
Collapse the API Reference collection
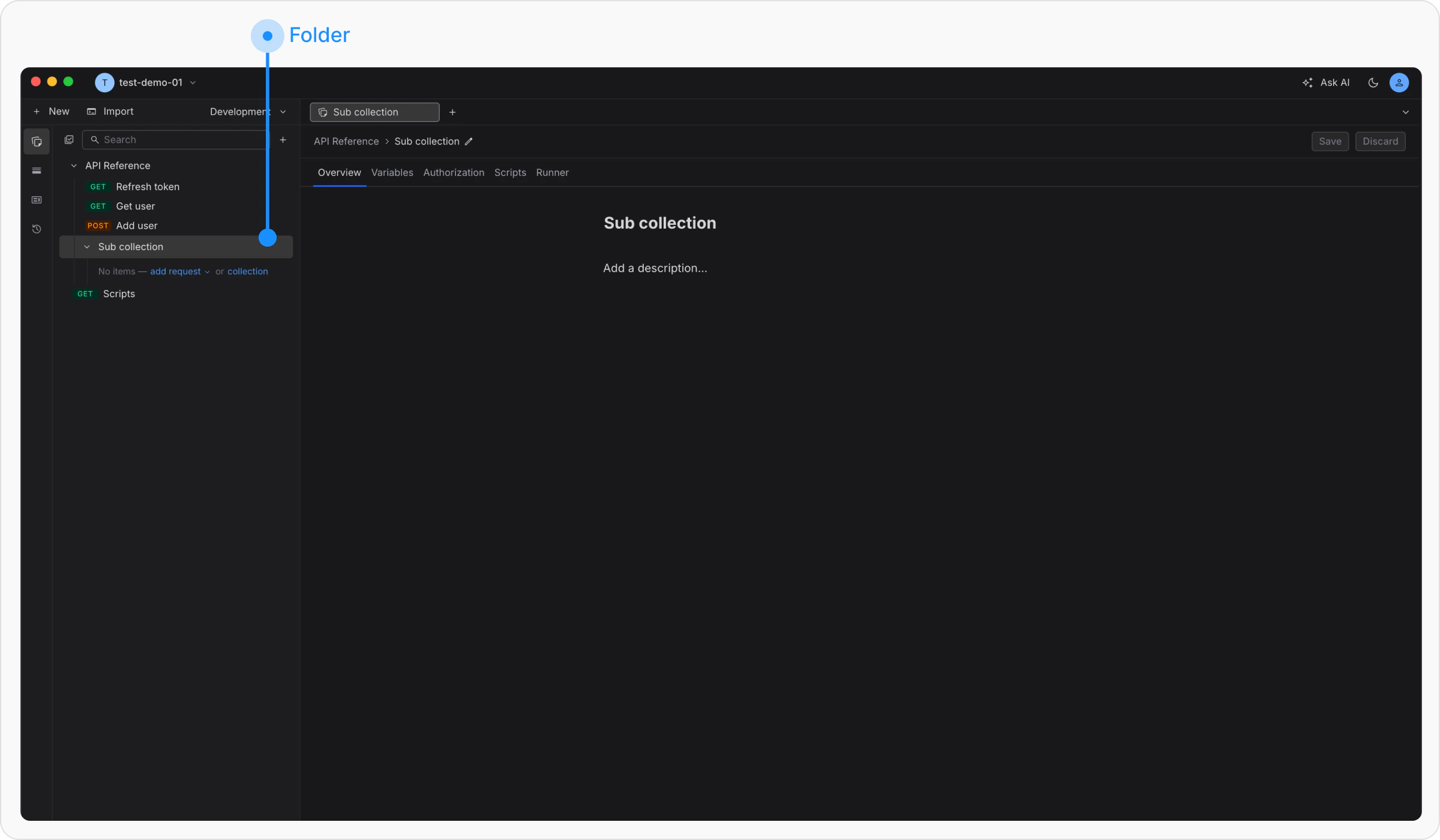pyautogui.click(x=74, y=166)
